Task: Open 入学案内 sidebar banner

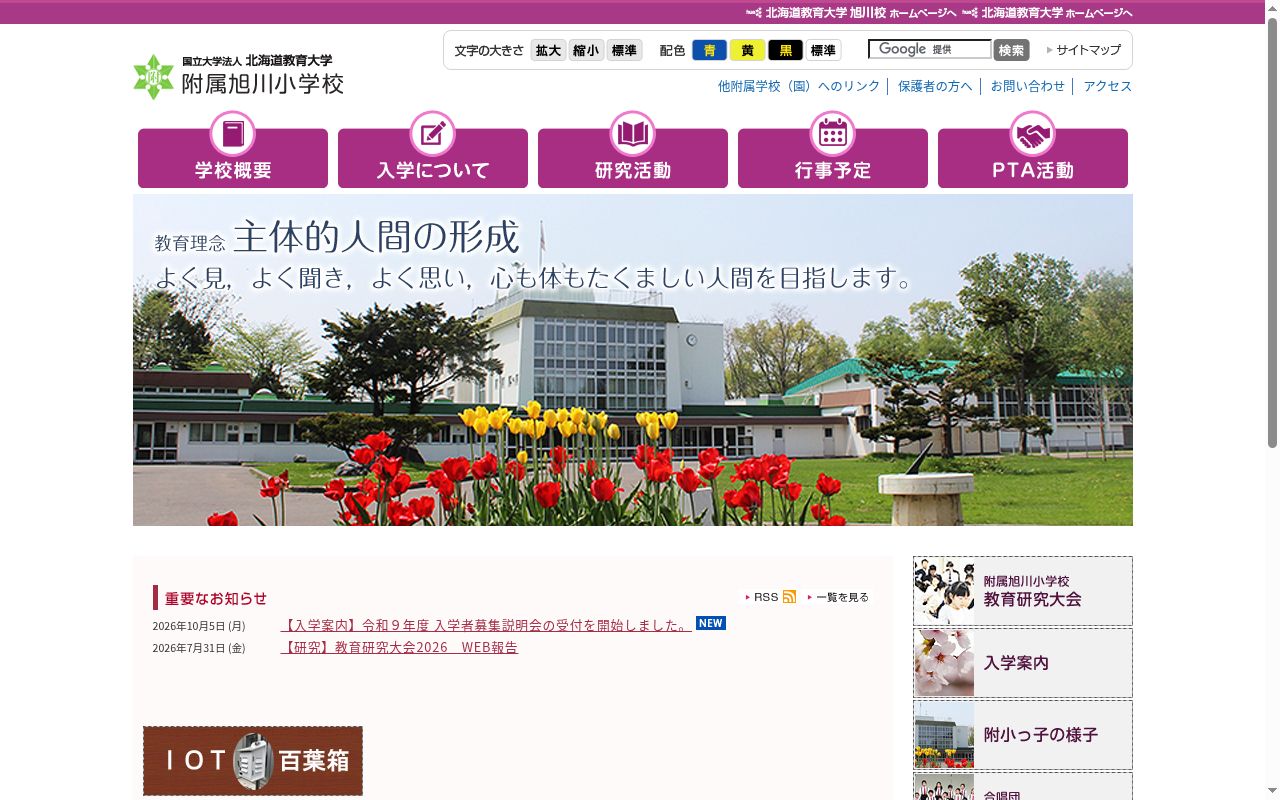Action: tap(1023, 663)
